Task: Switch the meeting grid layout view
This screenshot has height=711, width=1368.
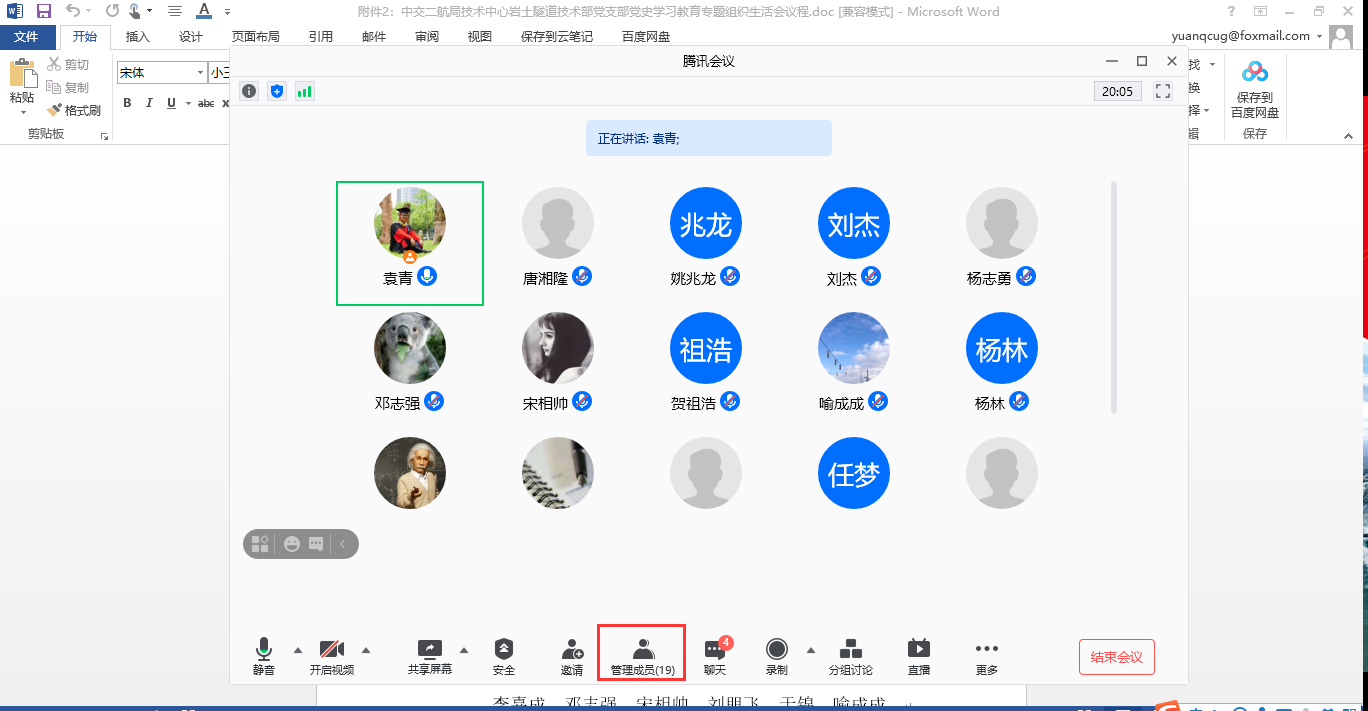Action: coord(260,544)
